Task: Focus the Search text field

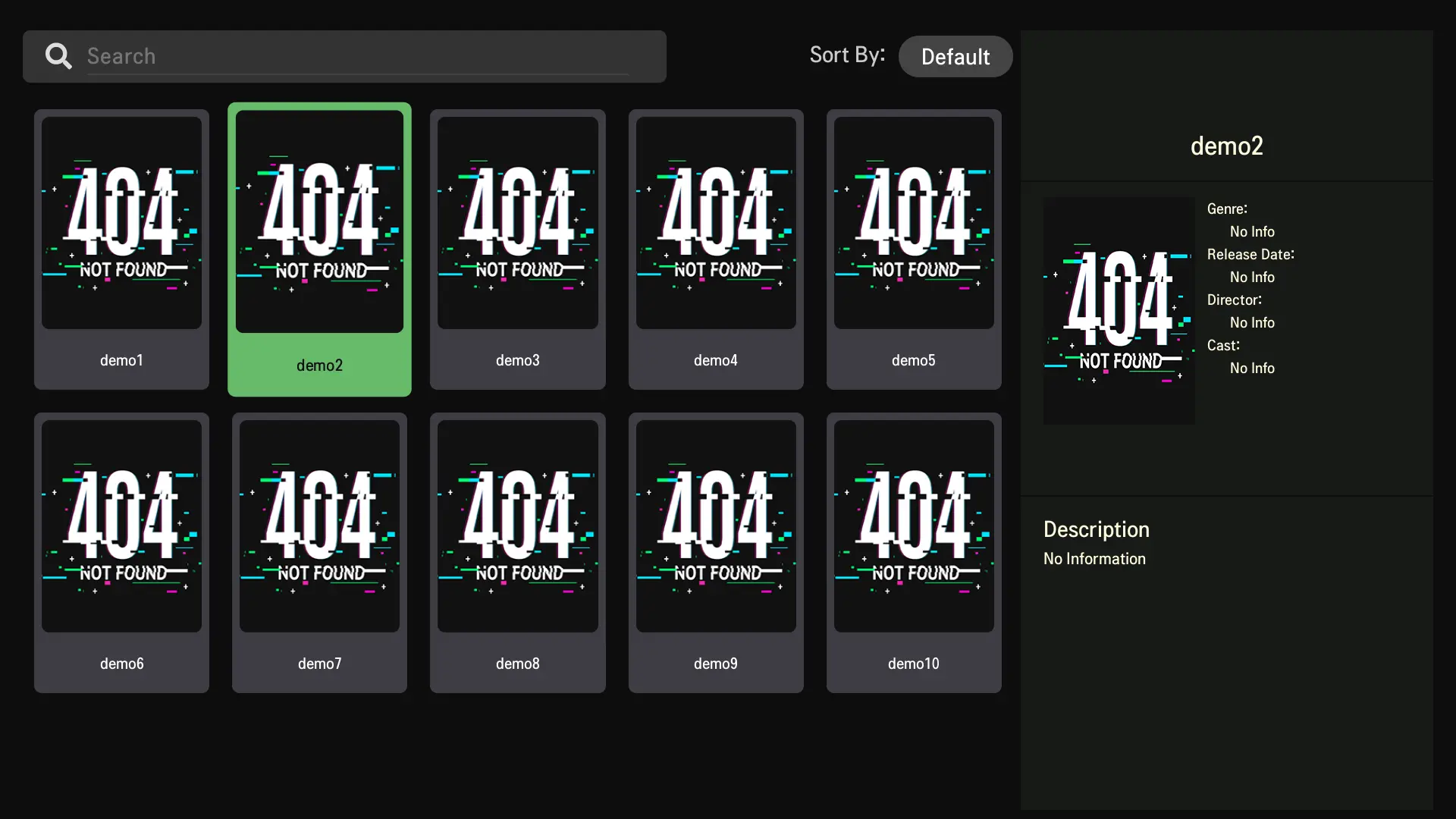Action: [356, 56]
